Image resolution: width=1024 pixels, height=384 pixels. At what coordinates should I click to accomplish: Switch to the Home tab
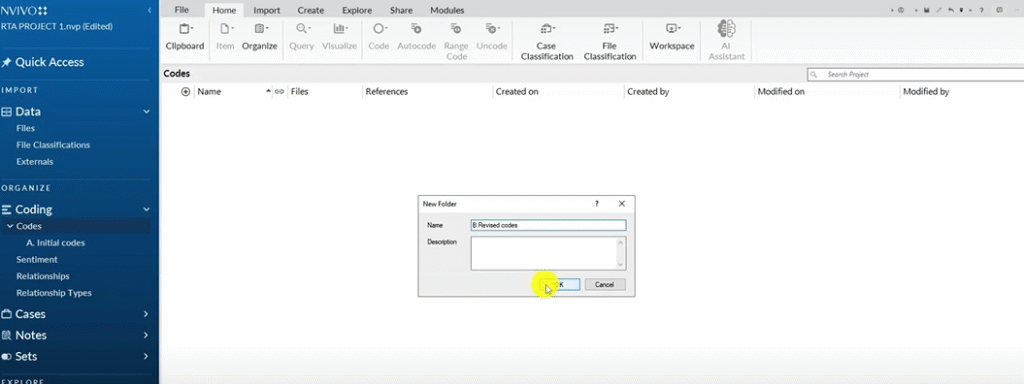(224, 10)
